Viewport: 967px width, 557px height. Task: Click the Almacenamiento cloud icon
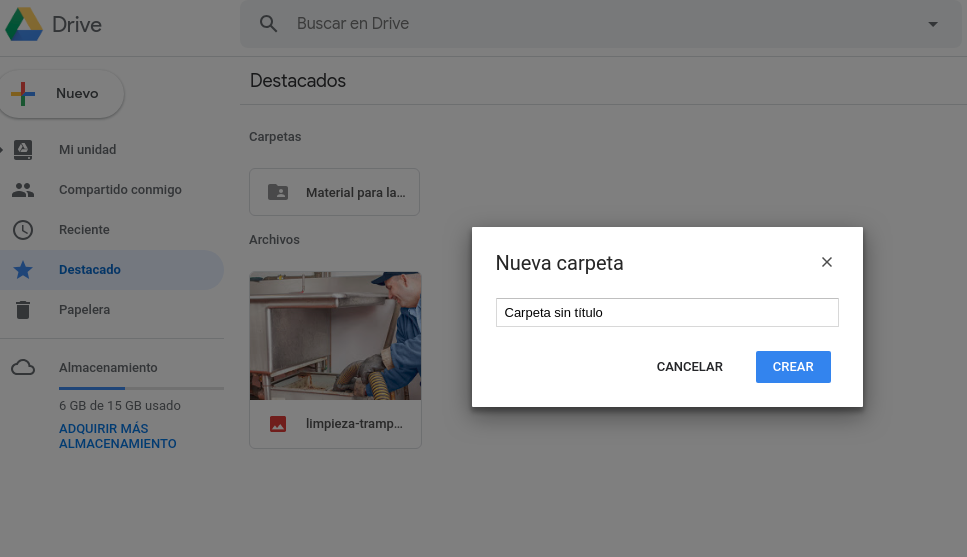[23, 368]
